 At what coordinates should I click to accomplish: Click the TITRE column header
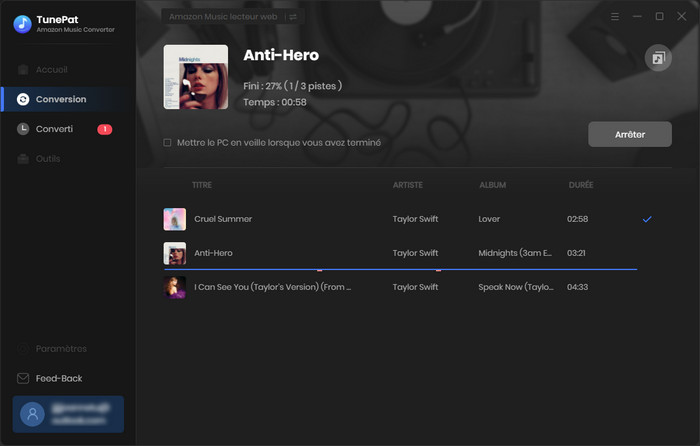(x=202, y=185)
